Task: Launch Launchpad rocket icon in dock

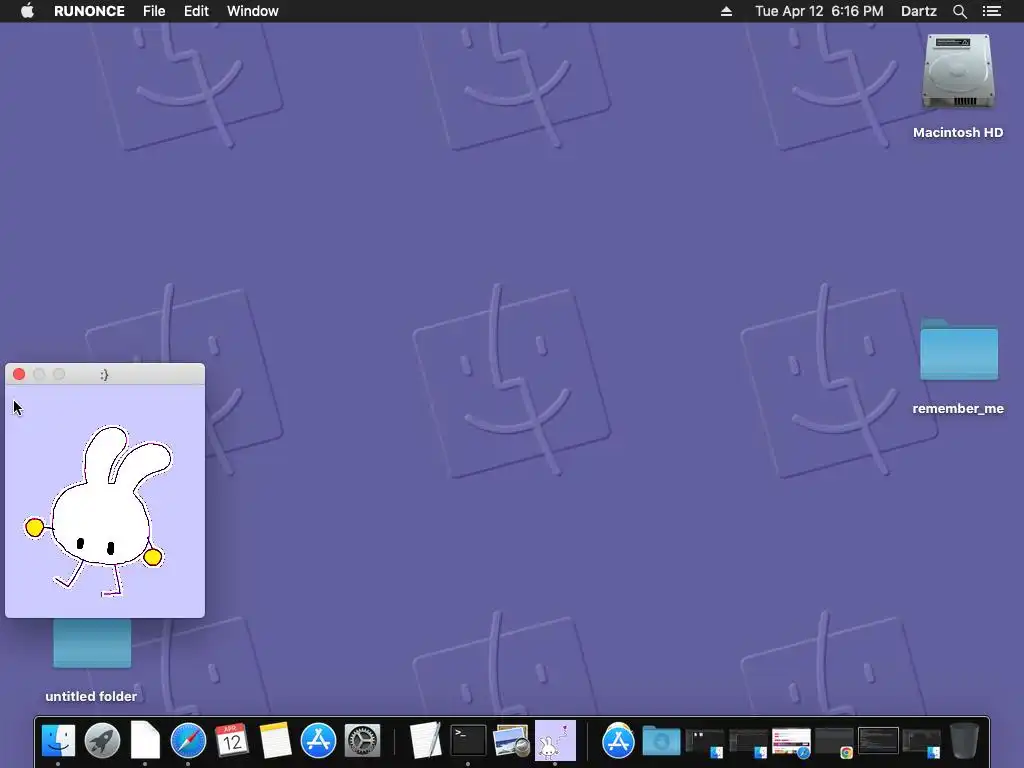Action: [x=102, y=741]
